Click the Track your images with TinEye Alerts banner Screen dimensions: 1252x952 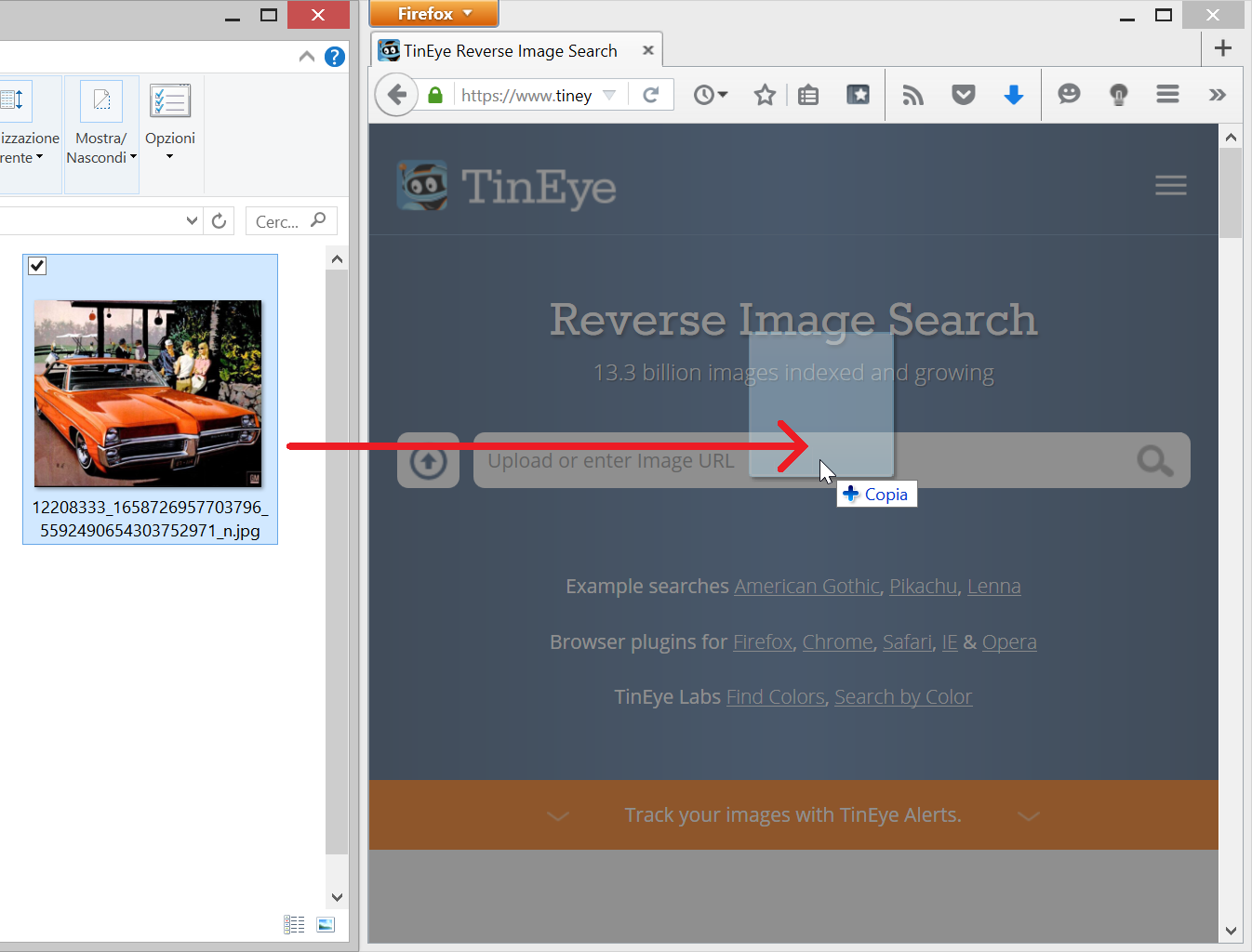click(793, 815)
